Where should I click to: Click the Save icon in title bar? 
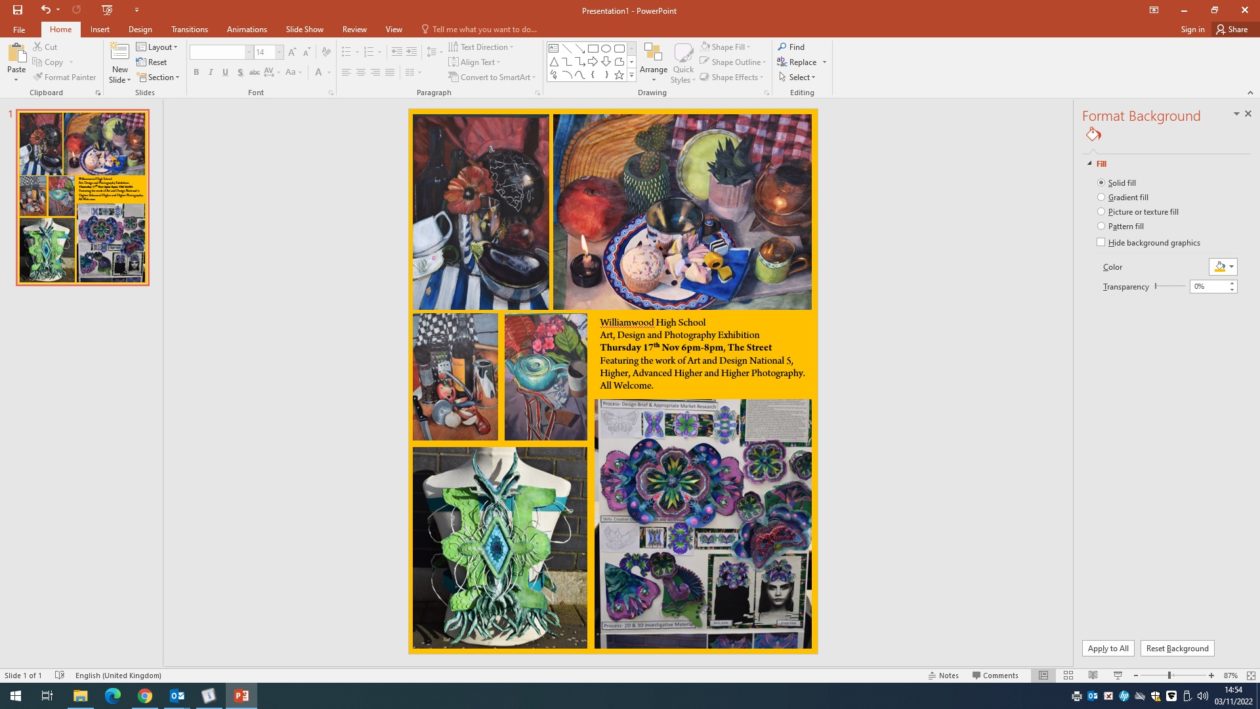pyautogui.click(x=17, y=9)
